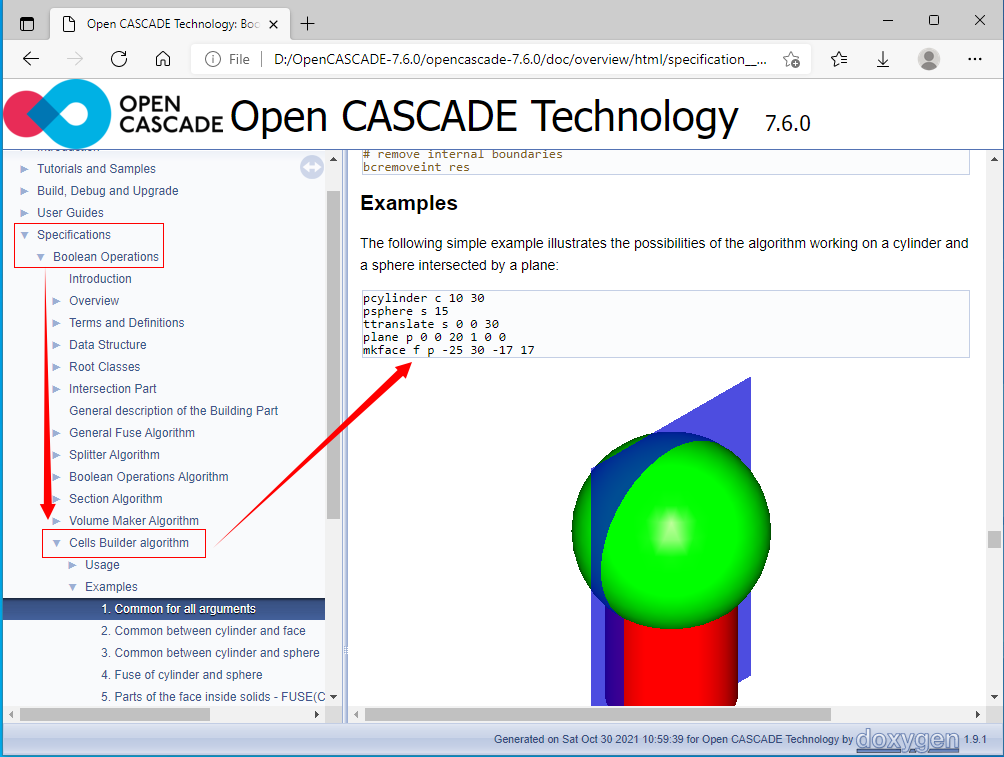This screenshot has height=757, width=1004.
Task: Open the Favorites list icon
Action: tap(839, 60)
